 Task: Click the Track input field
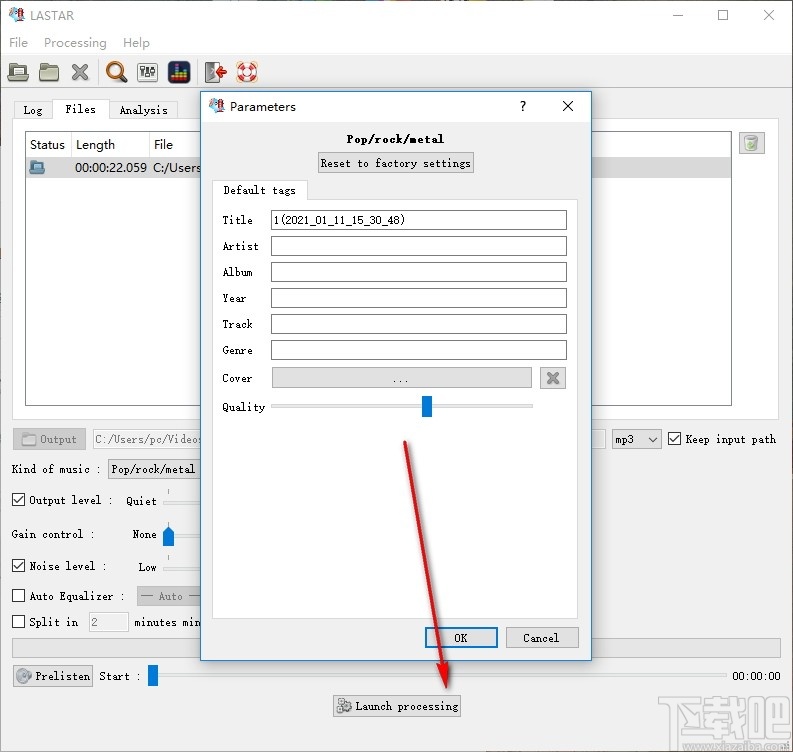(x=419, y=324)
